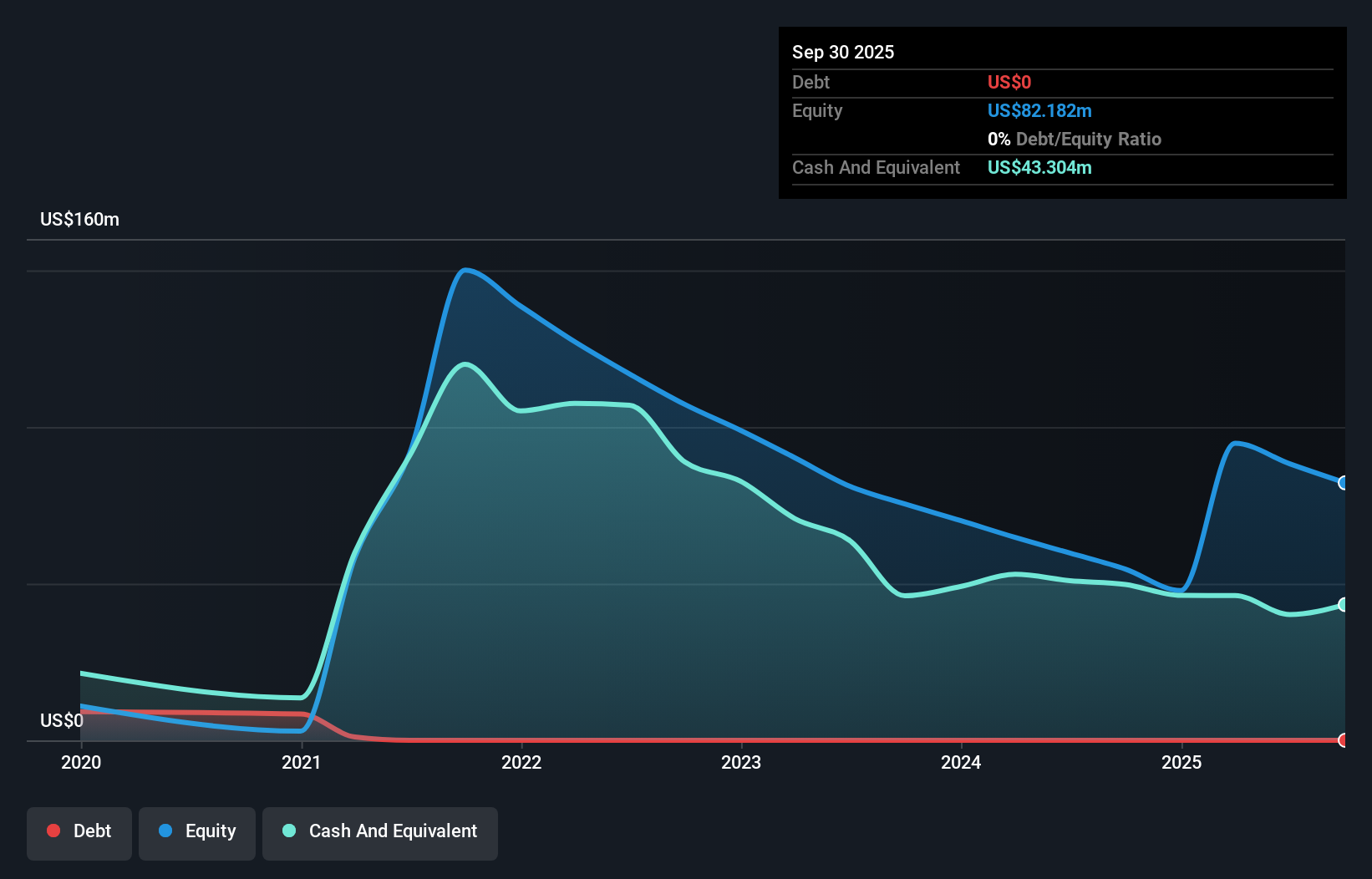This screenshot has width=1372, height=879.
Task: Toggle the Cash And Equivalent legend button
Action: pyautogui.click(x=380, y=833)
